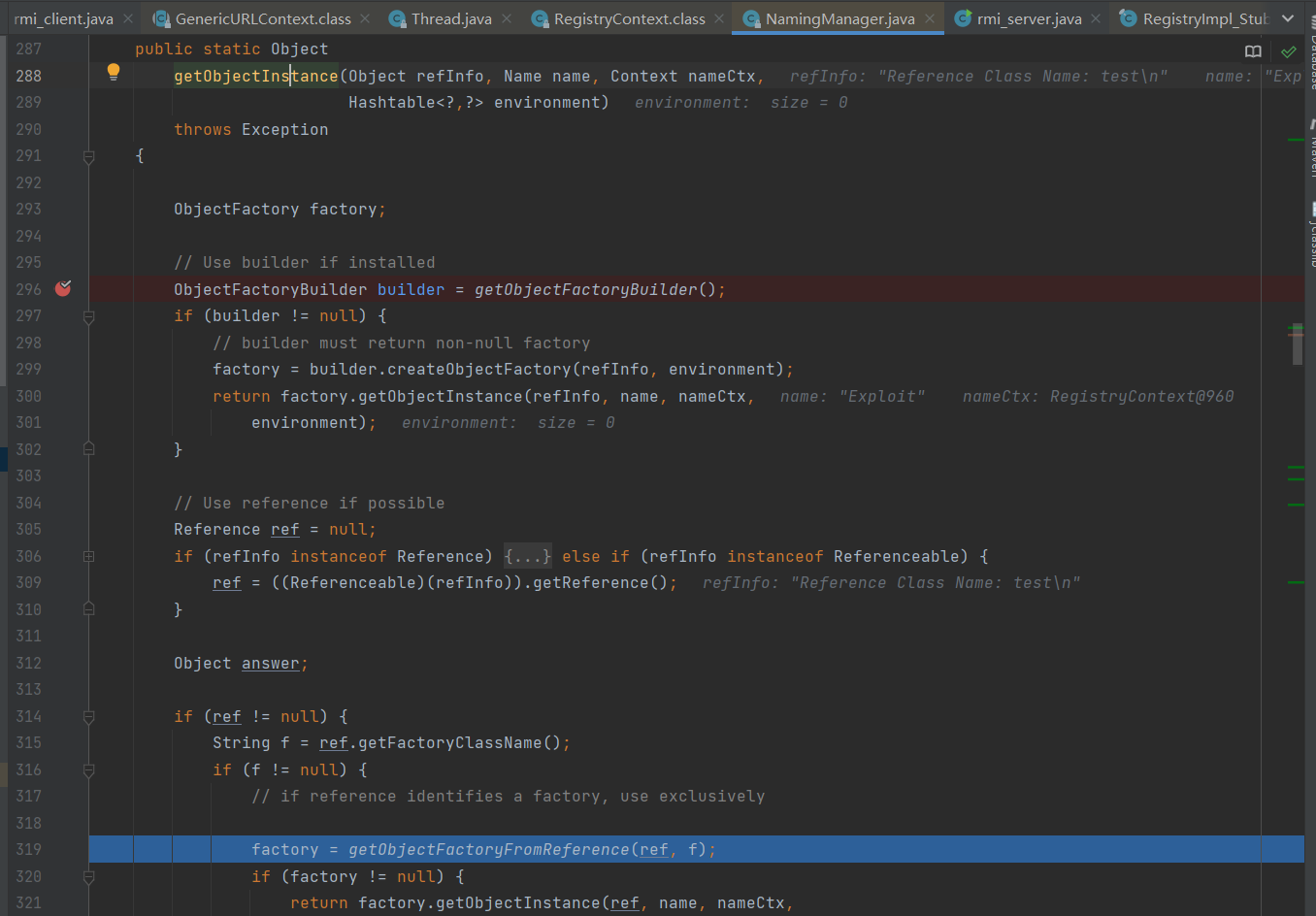Click comment '// Use reference if possible'

click(310, 503)
